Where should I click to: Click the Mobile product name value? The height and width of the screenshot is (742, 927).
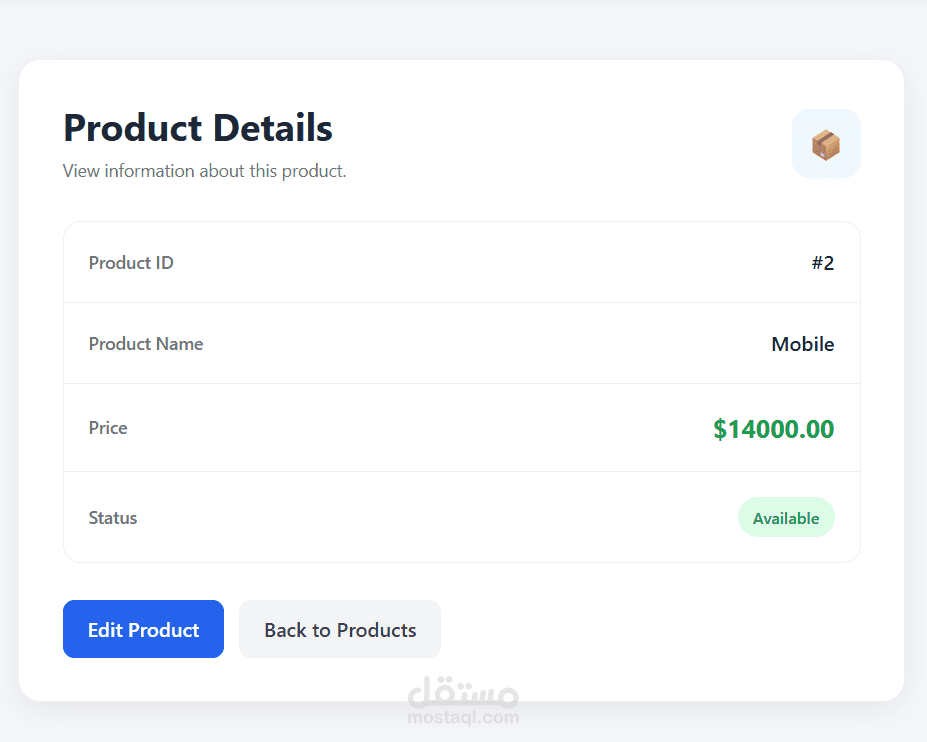point(802,344)
